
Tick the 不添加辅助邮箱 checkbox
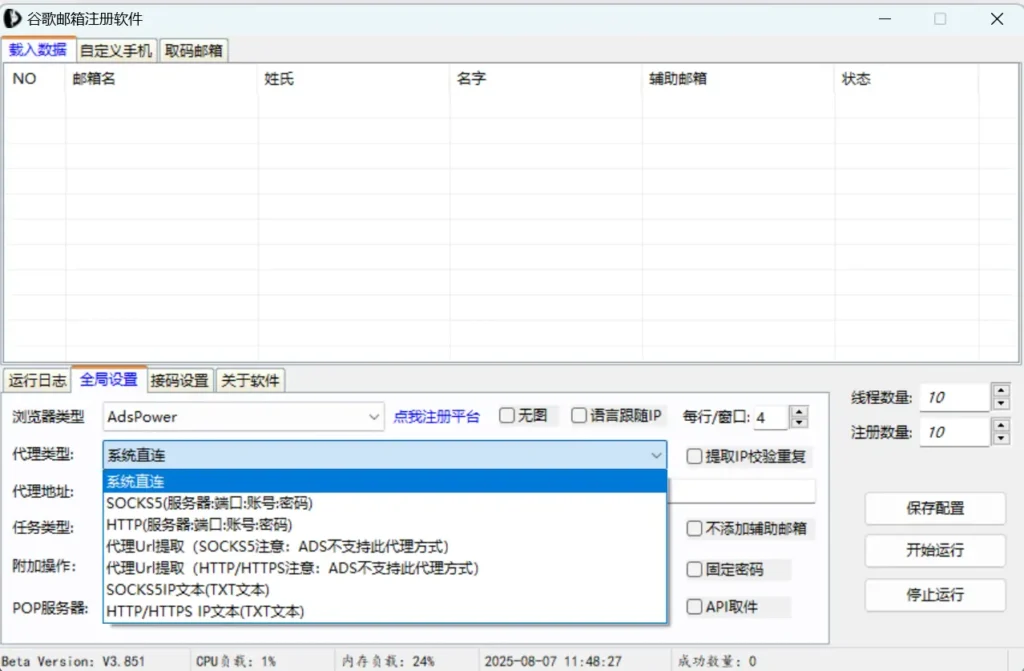[694, 528]
